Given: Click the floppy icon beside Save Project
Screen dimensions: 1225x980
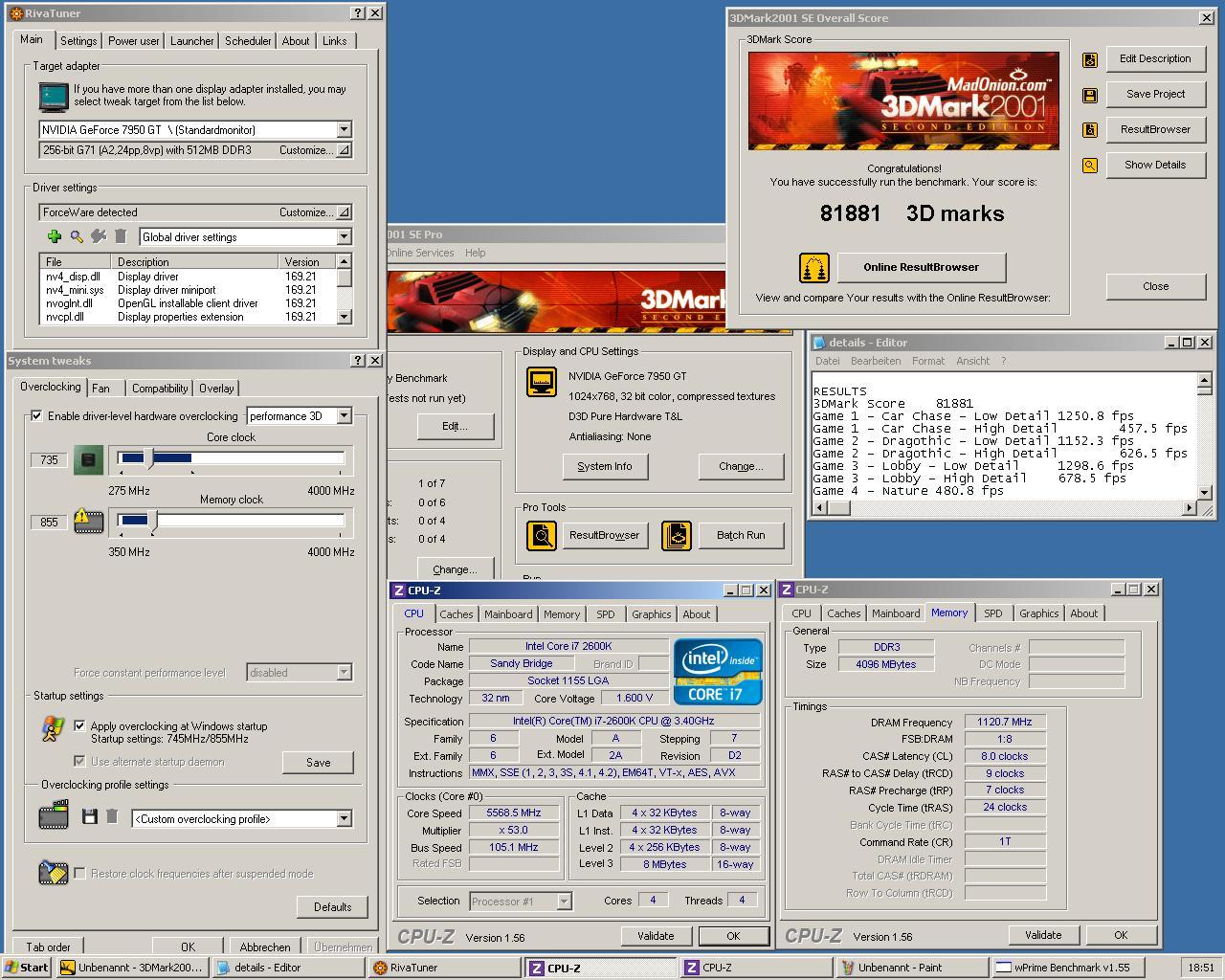Looking at the screenshot, I should (1089, 95).
